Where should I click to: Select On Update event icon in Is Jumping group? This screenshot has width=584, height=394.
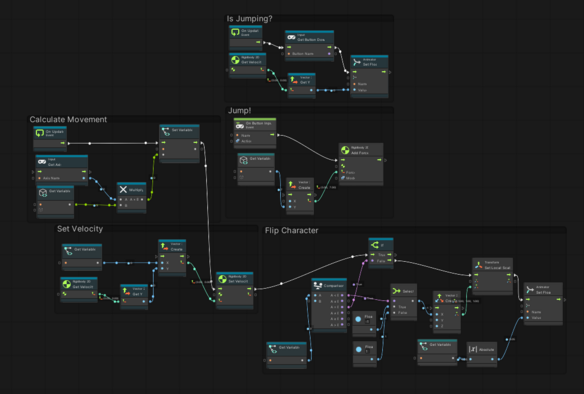[235, 32]
